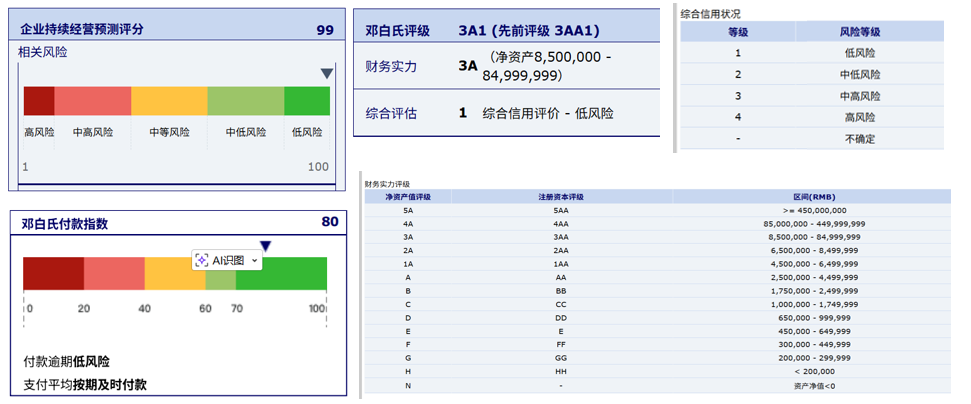Click the 财务实力评级 table title
Image resolution: width=971 pixels, height=404 pixels.
tap(387, 184)
